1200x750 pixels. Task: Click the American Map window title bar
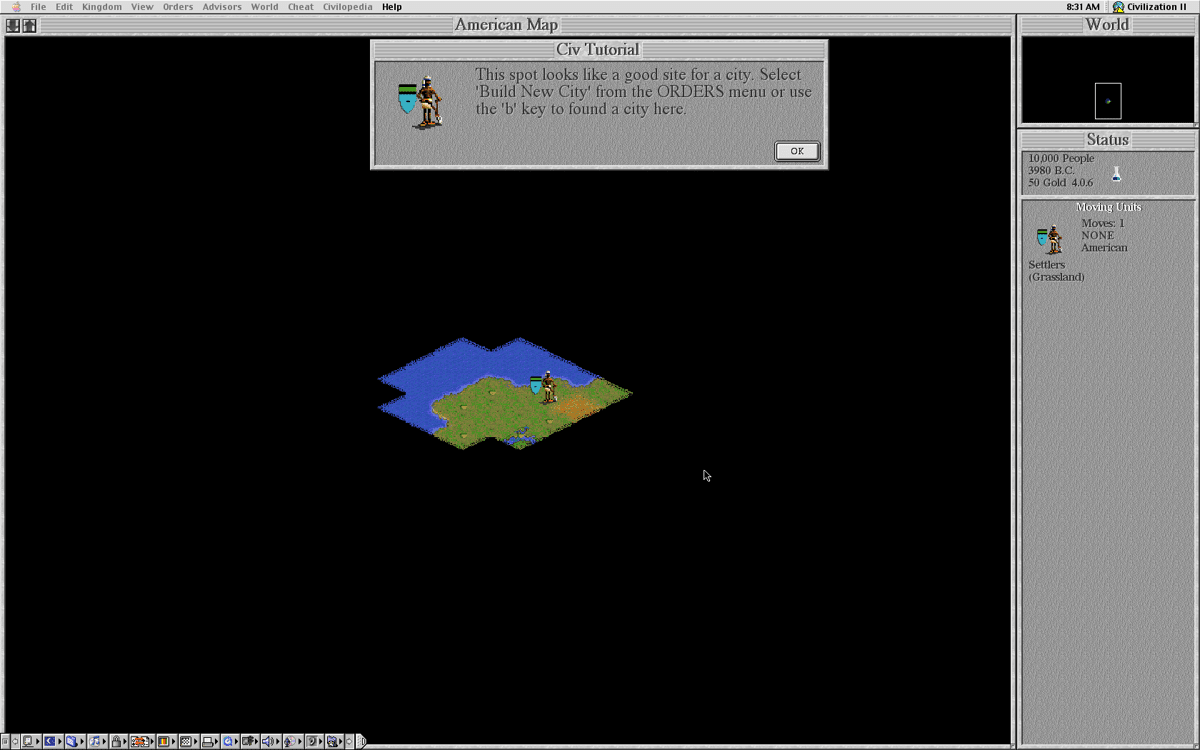507,25
